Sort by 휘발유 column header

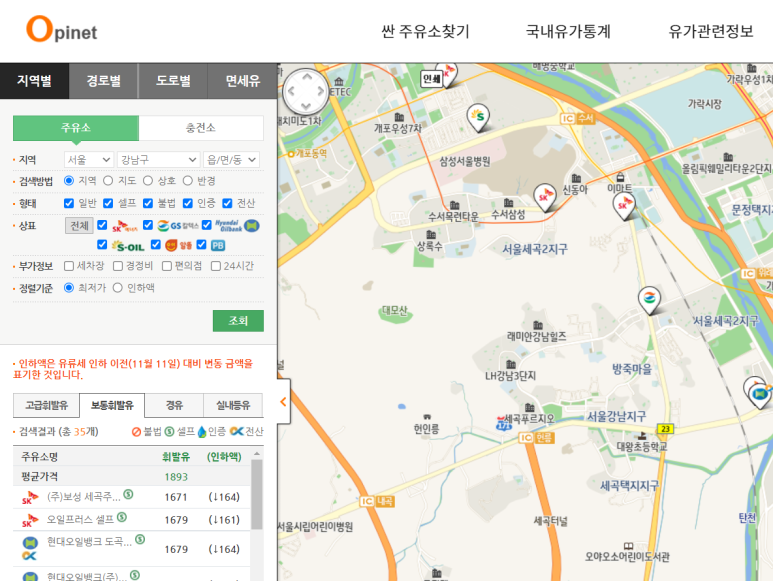click(176, 457)
